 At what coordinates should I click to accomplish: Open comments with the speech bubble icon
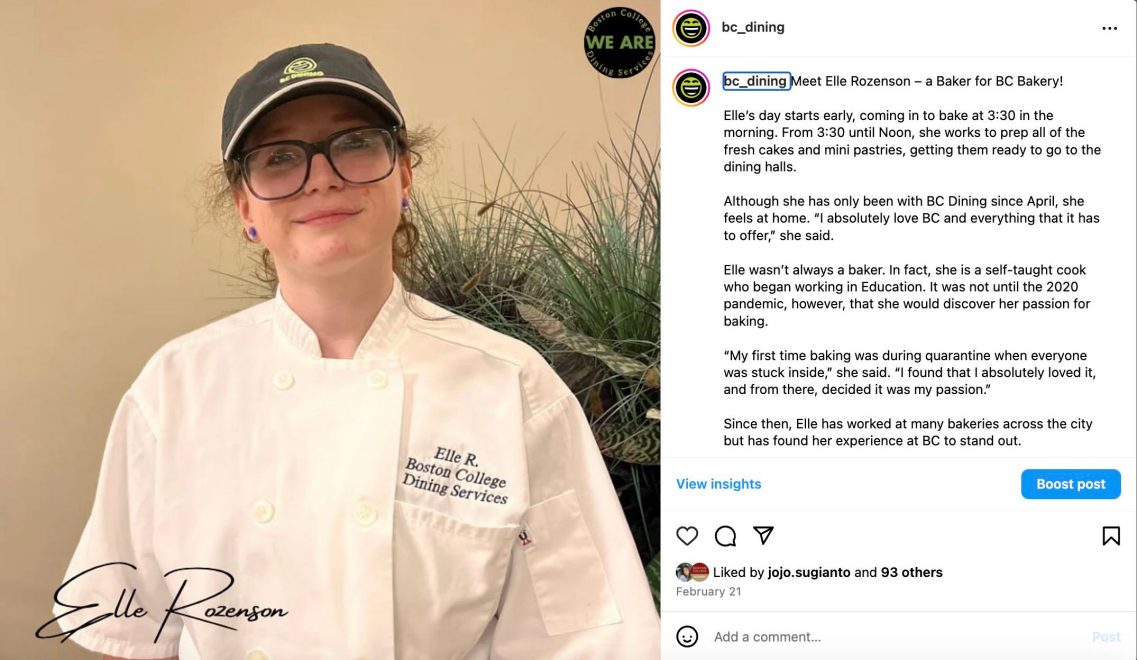tap(725, 536)
